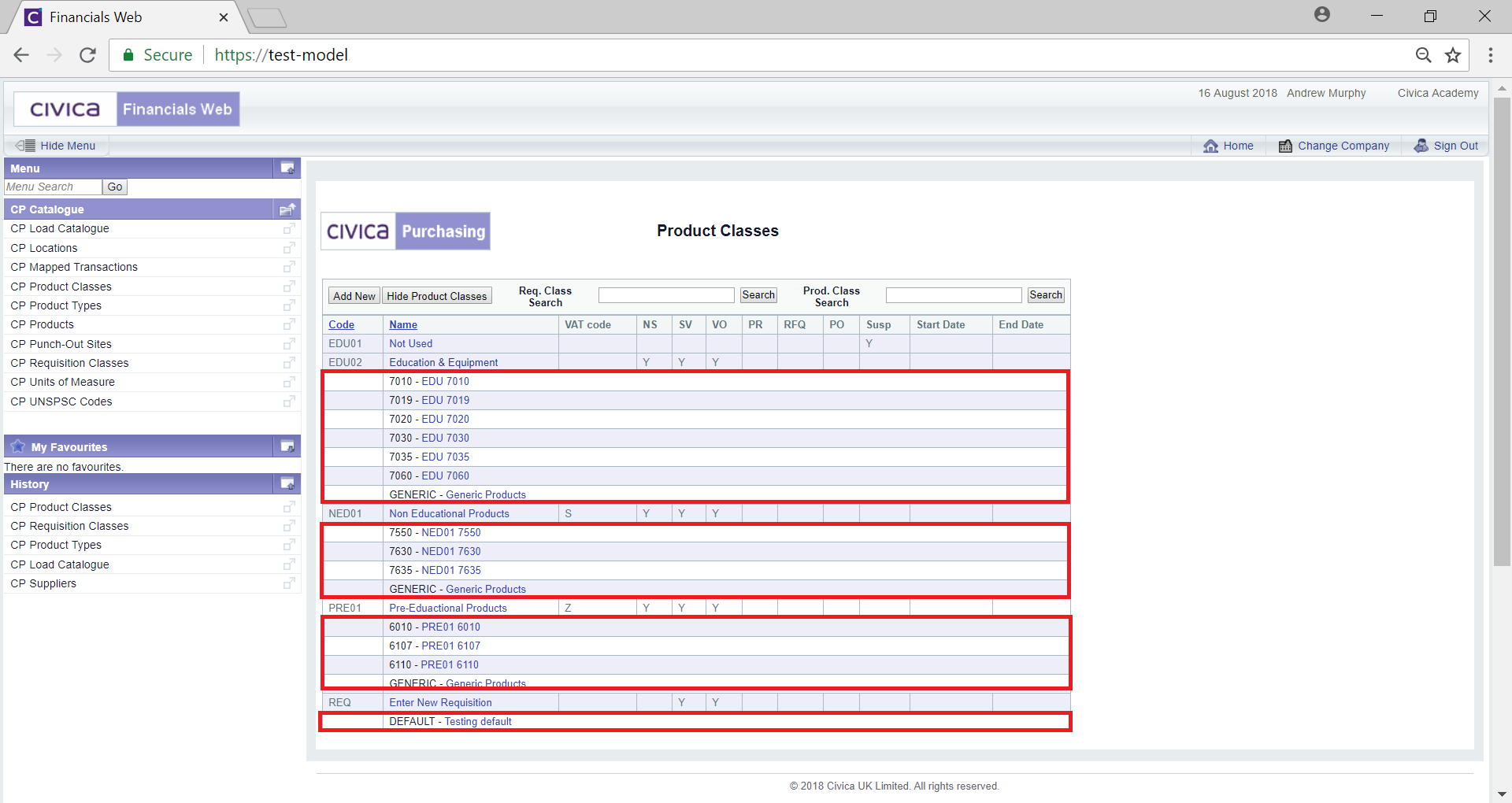Click Hide Product Classes button
Image resolution: width=1512 pixels, height=803 pixels.
437,296
